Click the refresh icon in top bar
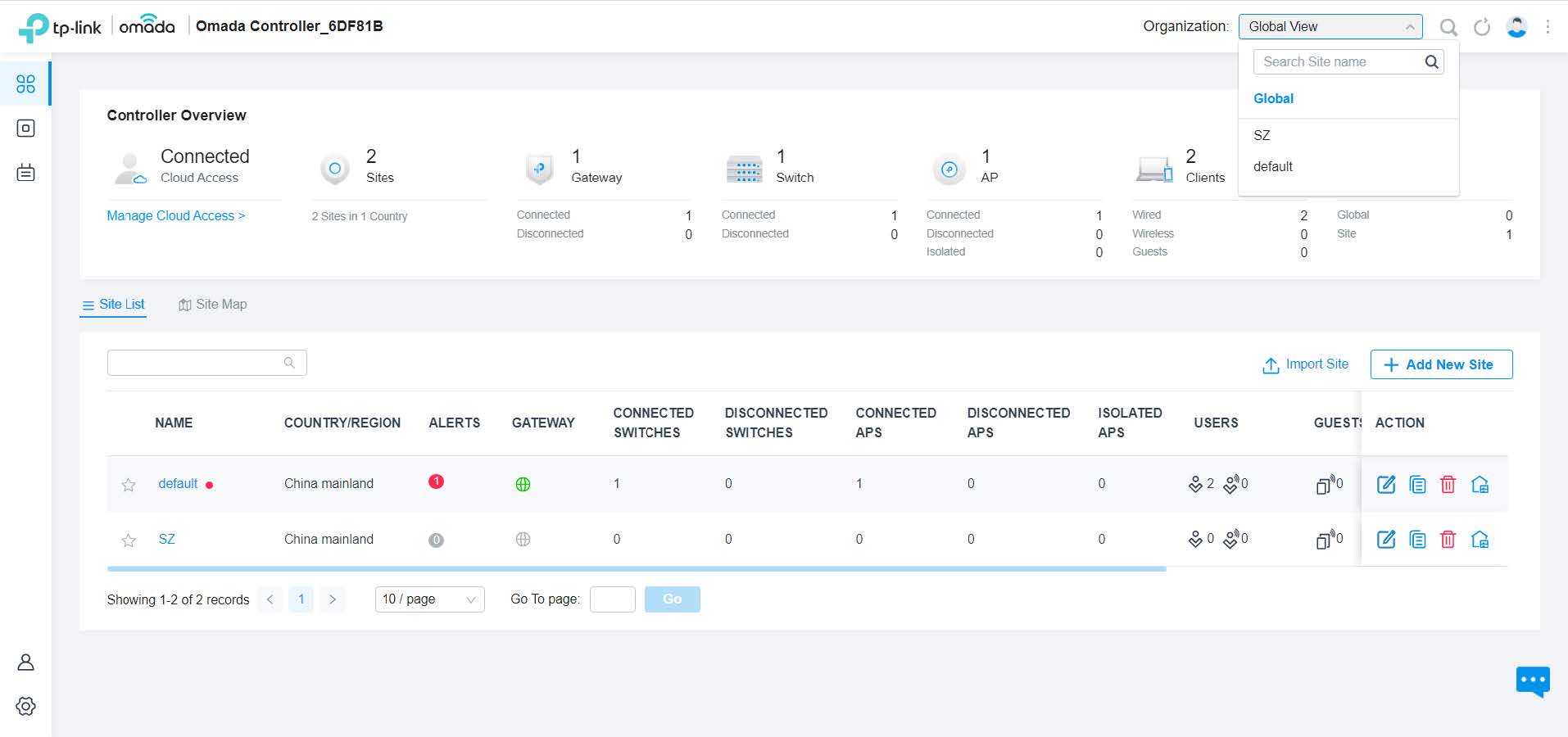The width and height of the screenshot is (1568, 737). (x=1482, y=27)
